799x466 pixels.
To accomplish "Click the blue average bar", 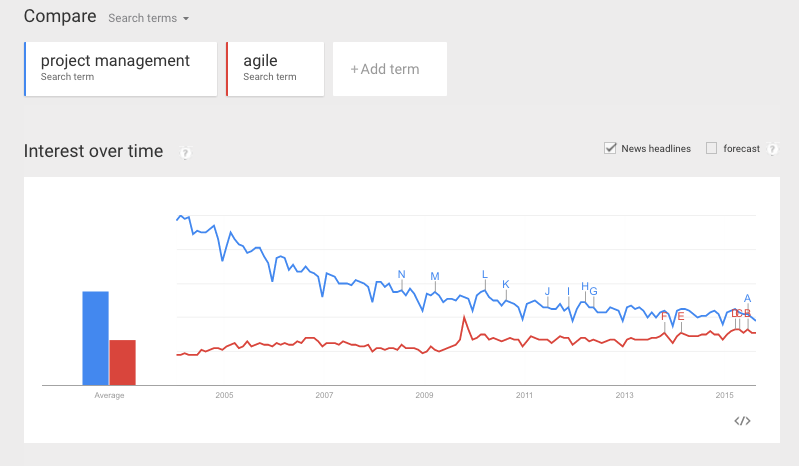I will coord(96,338).
